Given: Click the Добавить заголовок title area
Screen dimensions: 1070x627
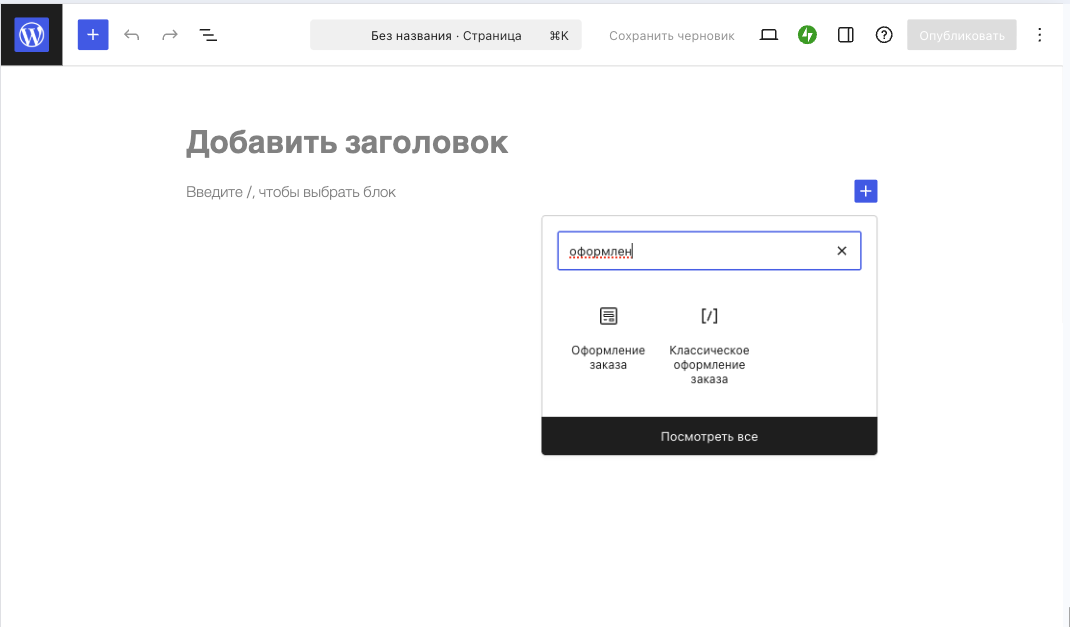Looking at the screenshot, I should coord(347,141).
